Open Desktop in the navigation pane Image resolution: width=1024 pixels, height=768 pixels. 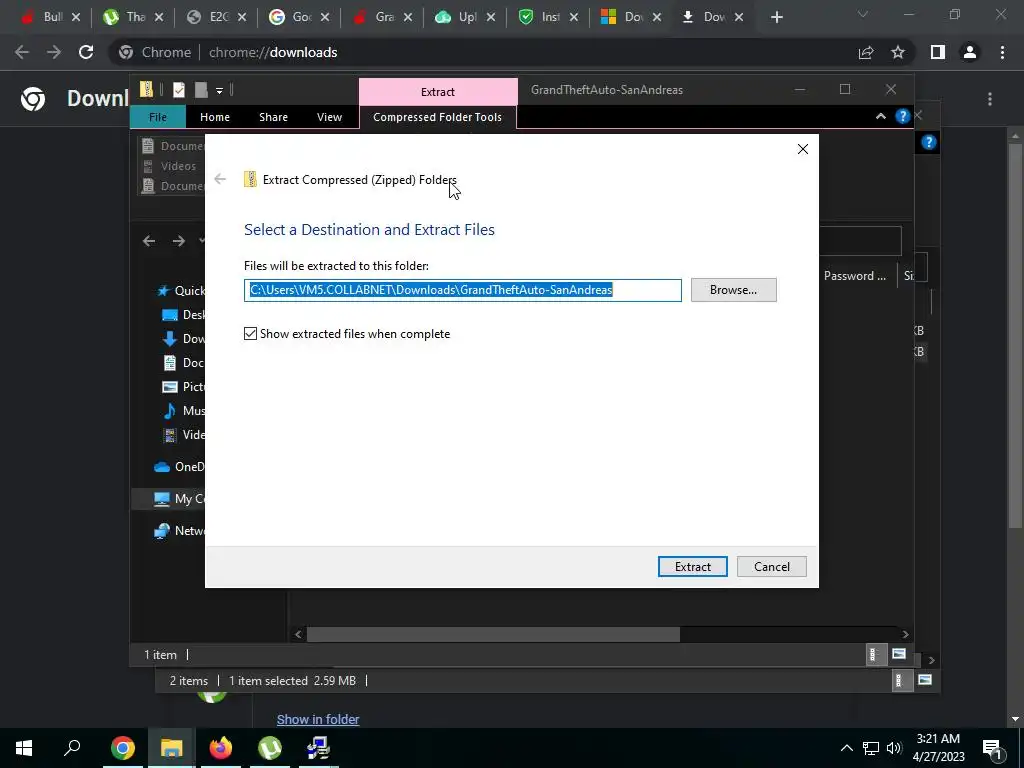(x=183, y=315)
